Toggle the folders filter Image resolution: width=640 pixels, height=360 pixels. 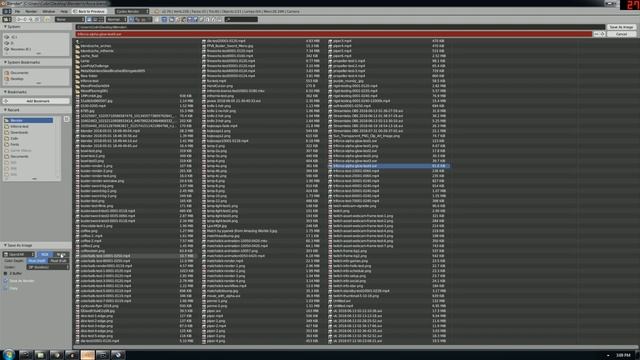coord(171,19)
